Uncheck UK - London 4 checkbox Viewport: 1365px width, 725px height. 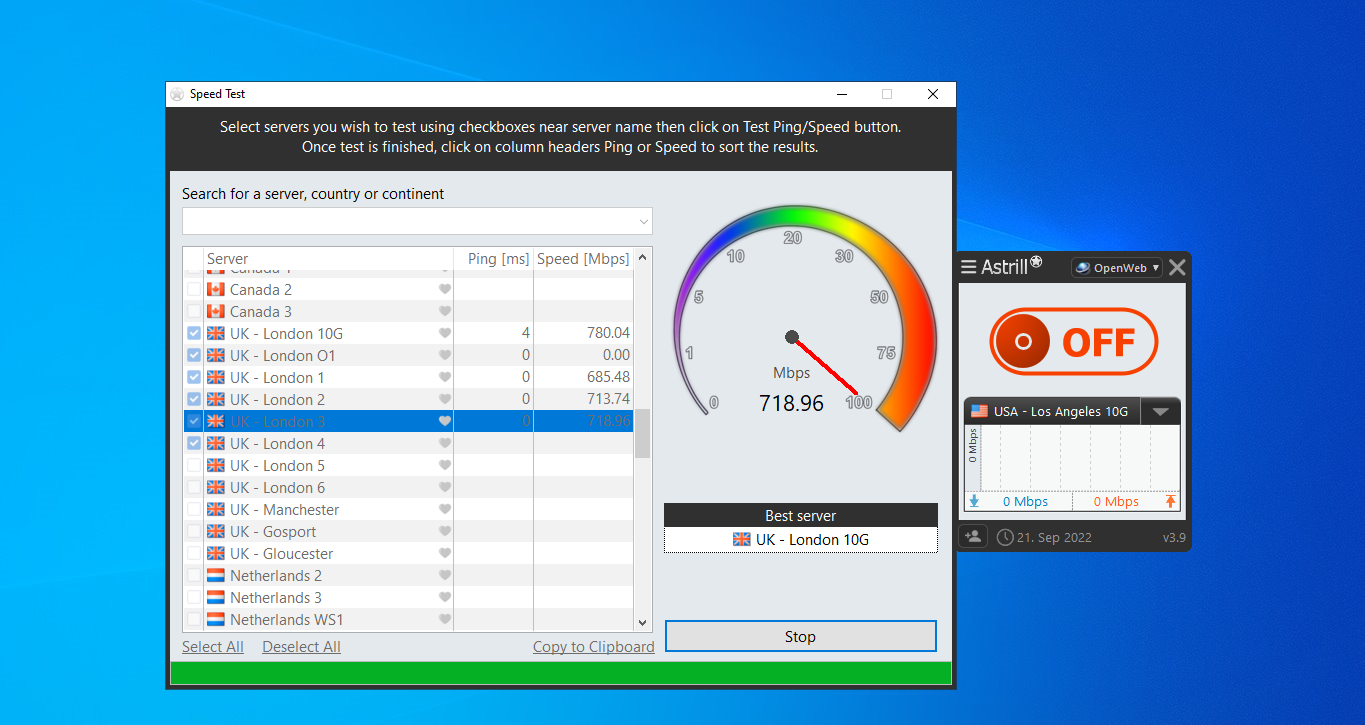click(x=194, y=444)
